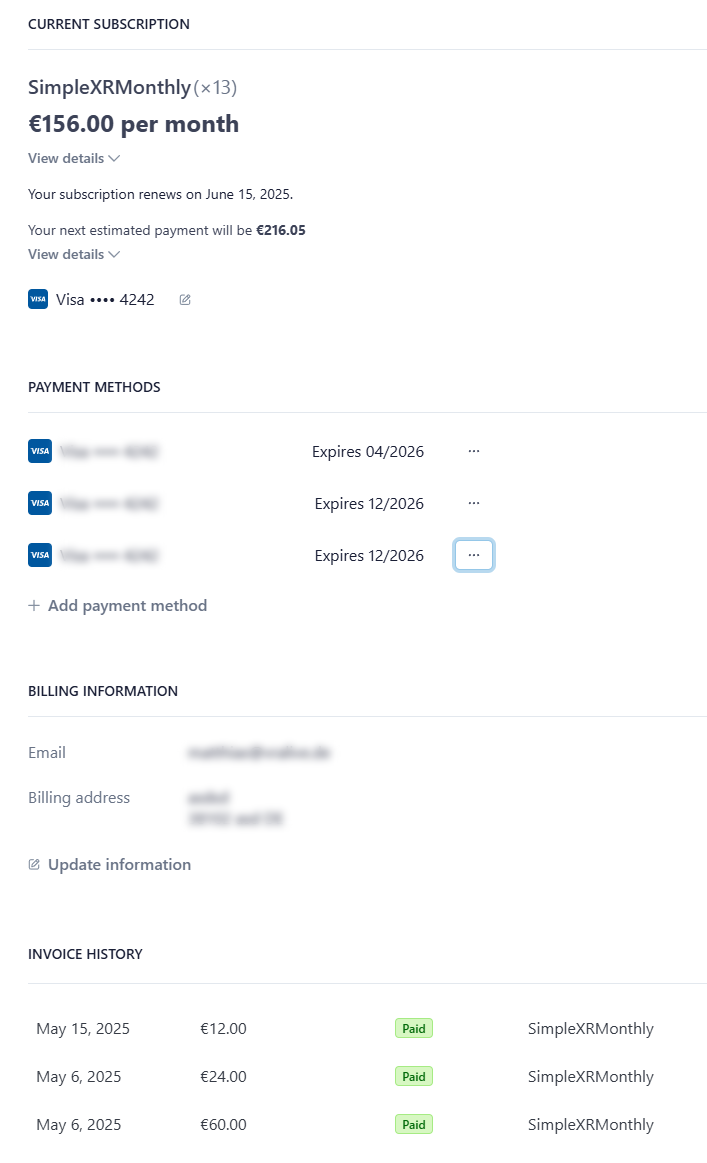Open the €60.00 invoice from May 6
This screenshot has height=1163, width=707.
223,1125
